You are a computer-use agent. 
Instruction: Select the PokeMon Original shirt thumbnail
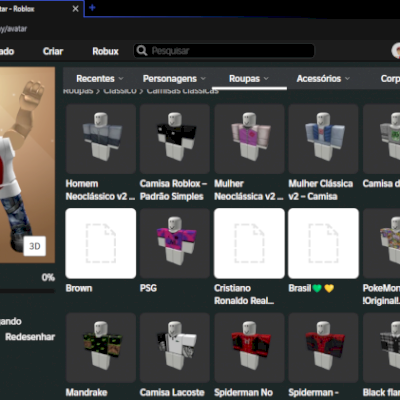coord(382,243)
